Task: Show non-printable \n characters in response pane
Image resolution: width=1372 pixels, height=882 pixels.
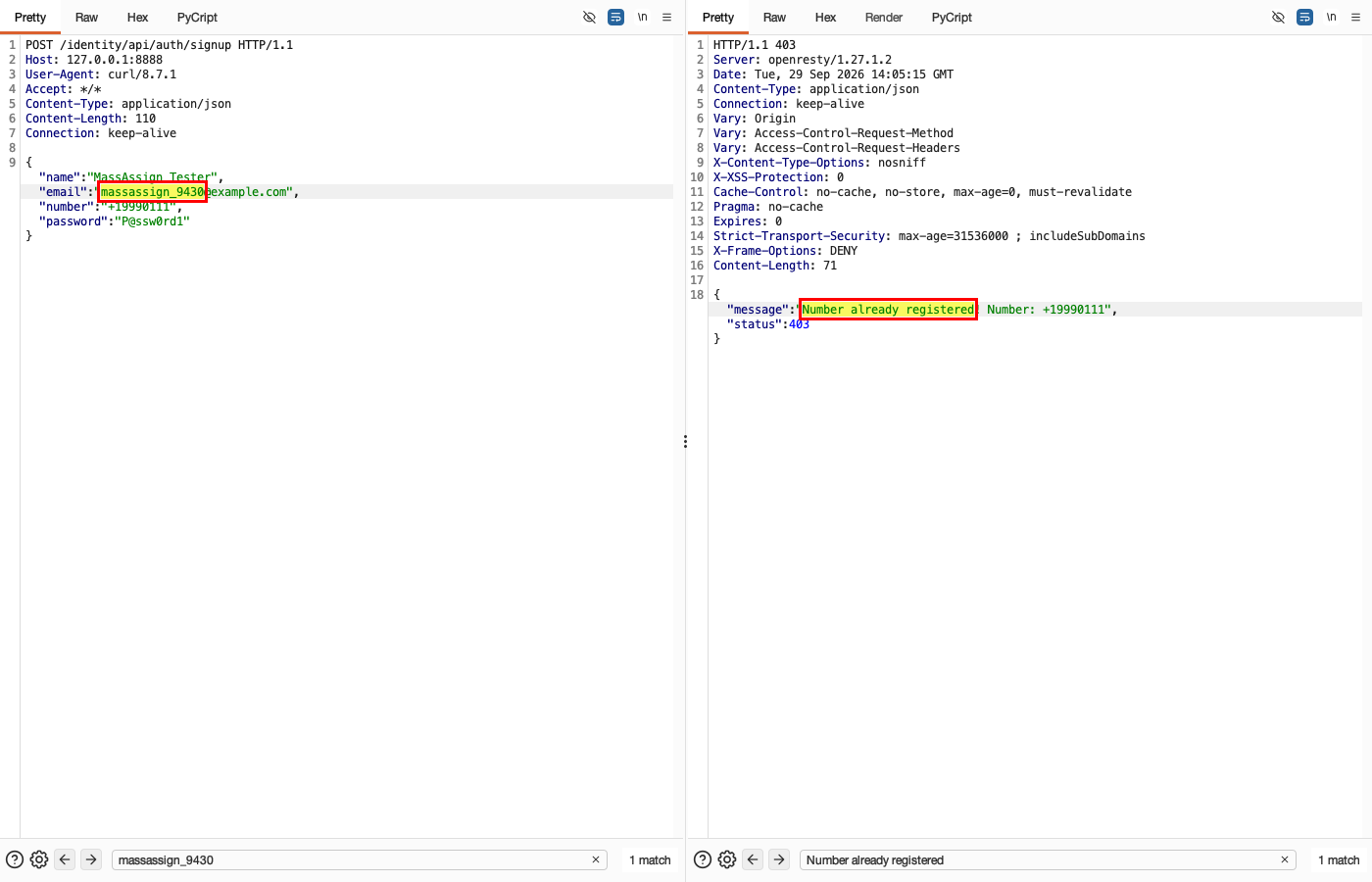Action: (1331, 18)
